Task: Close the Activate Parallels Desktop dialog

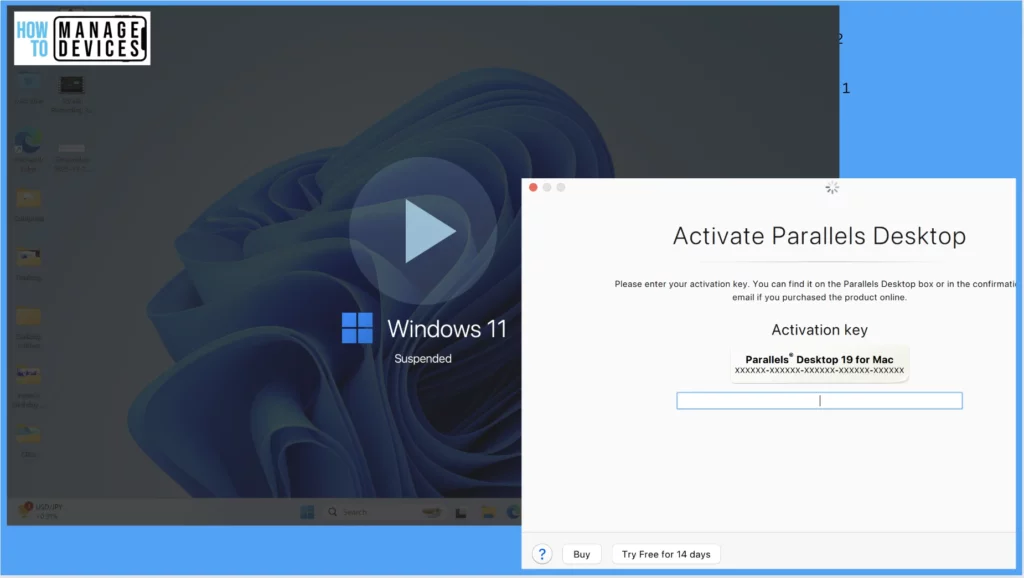Action: tap(533, 187)
